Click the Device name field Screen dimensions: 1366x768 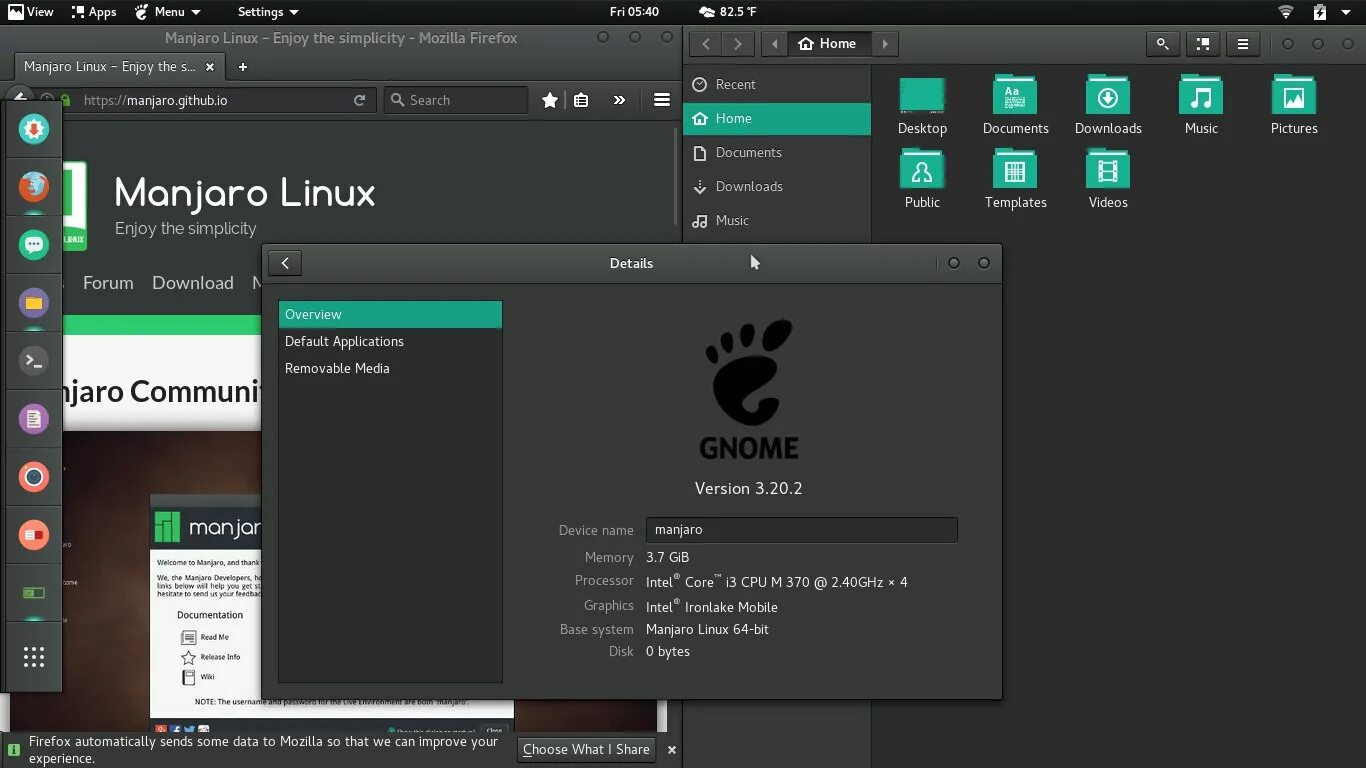point(801,530)
